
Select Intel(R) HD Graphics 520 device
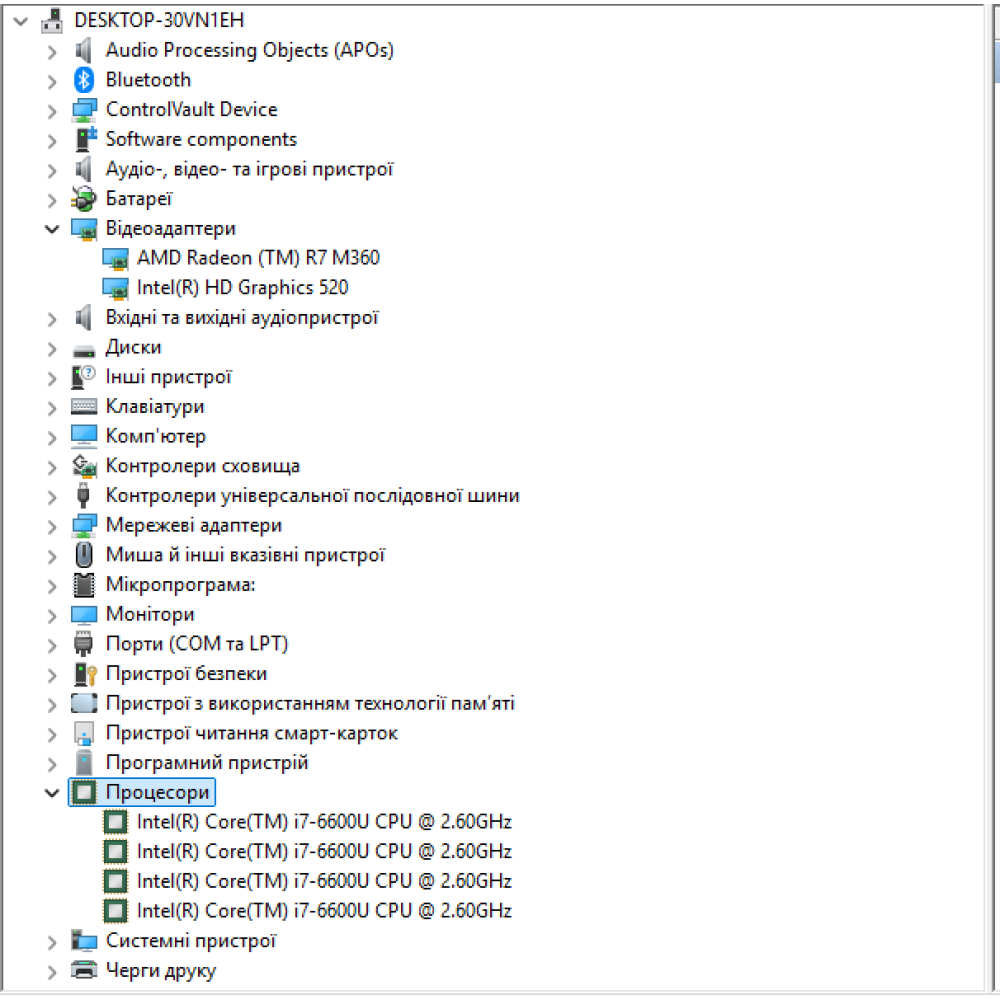pyautogui.click(x=242, y=288)
